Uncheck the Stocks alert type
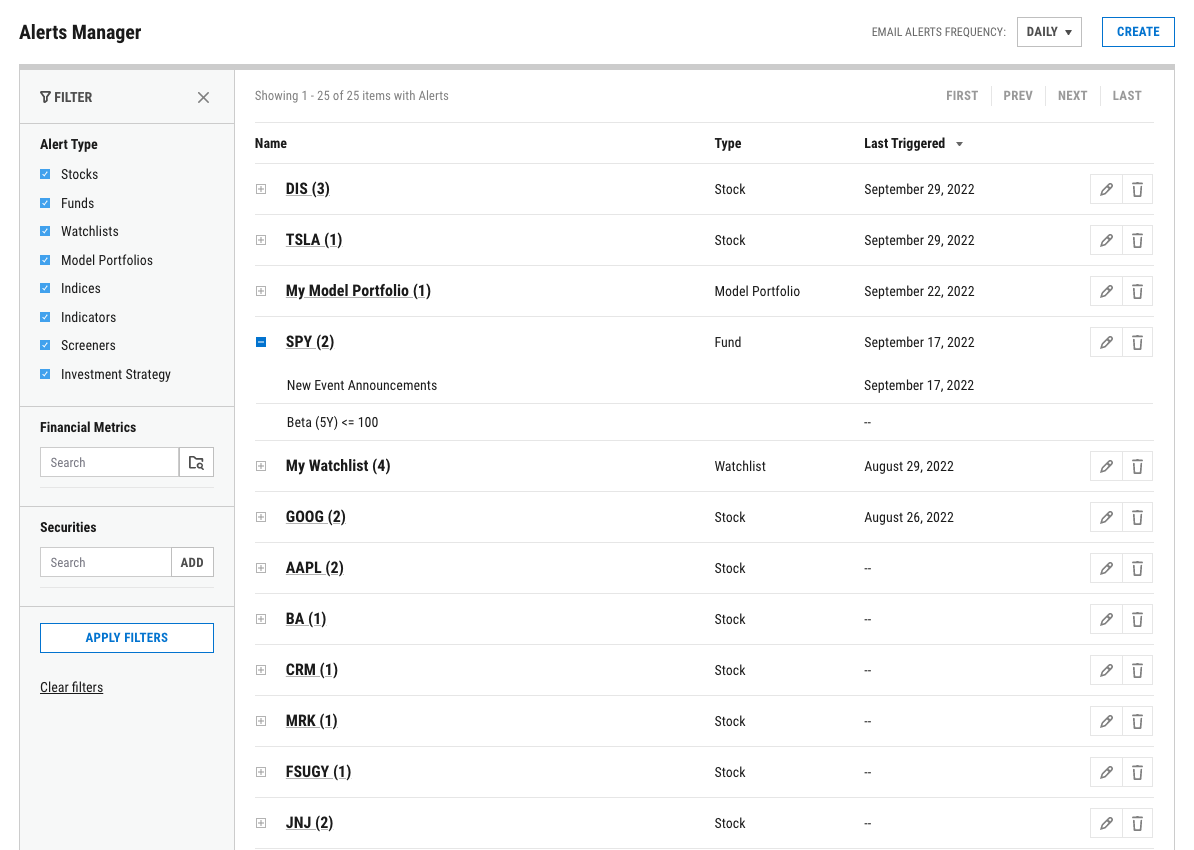Screen dimensions: 1194x850 [45, 174]
